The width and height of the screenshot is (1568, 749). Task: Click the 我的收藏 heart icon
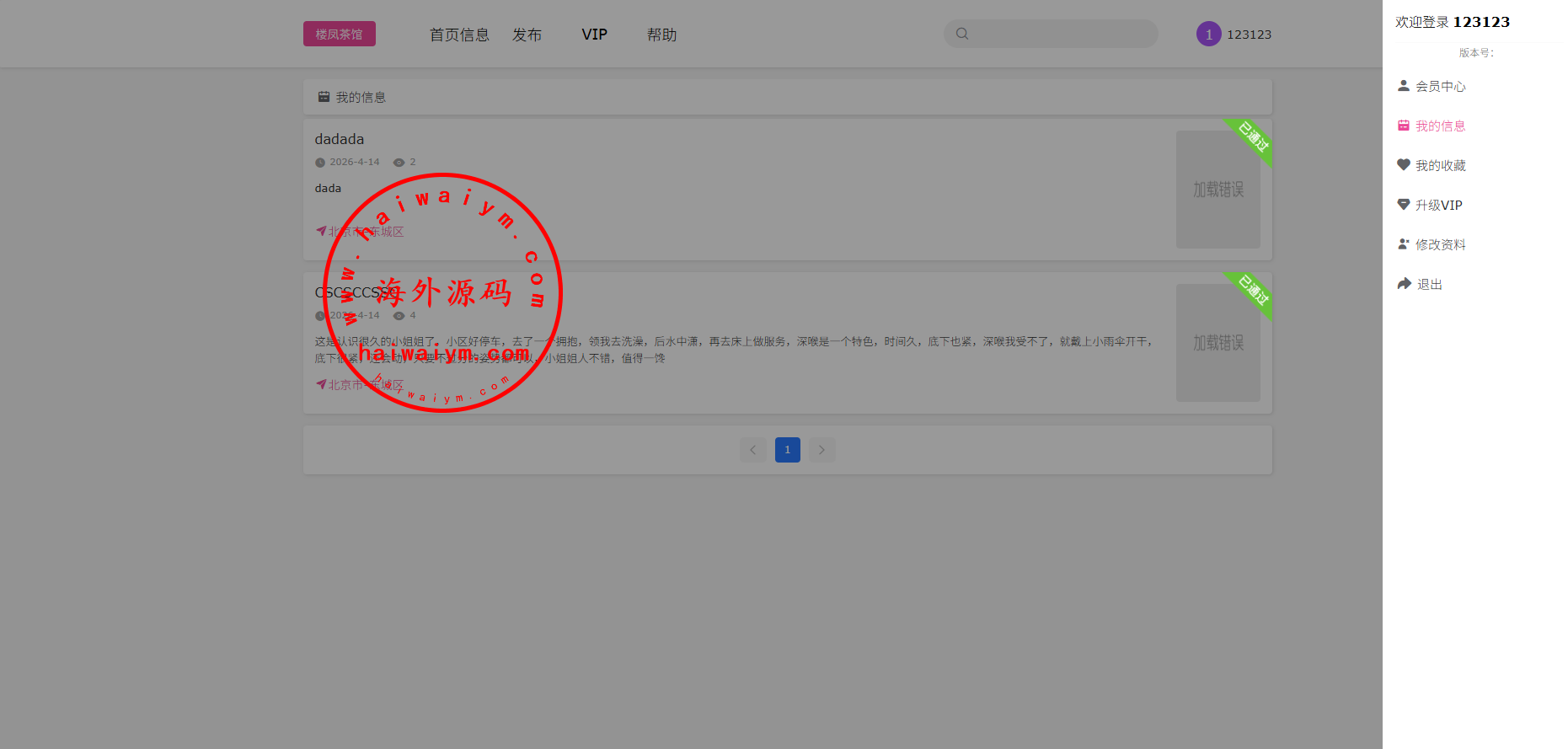coord(1404,165)
